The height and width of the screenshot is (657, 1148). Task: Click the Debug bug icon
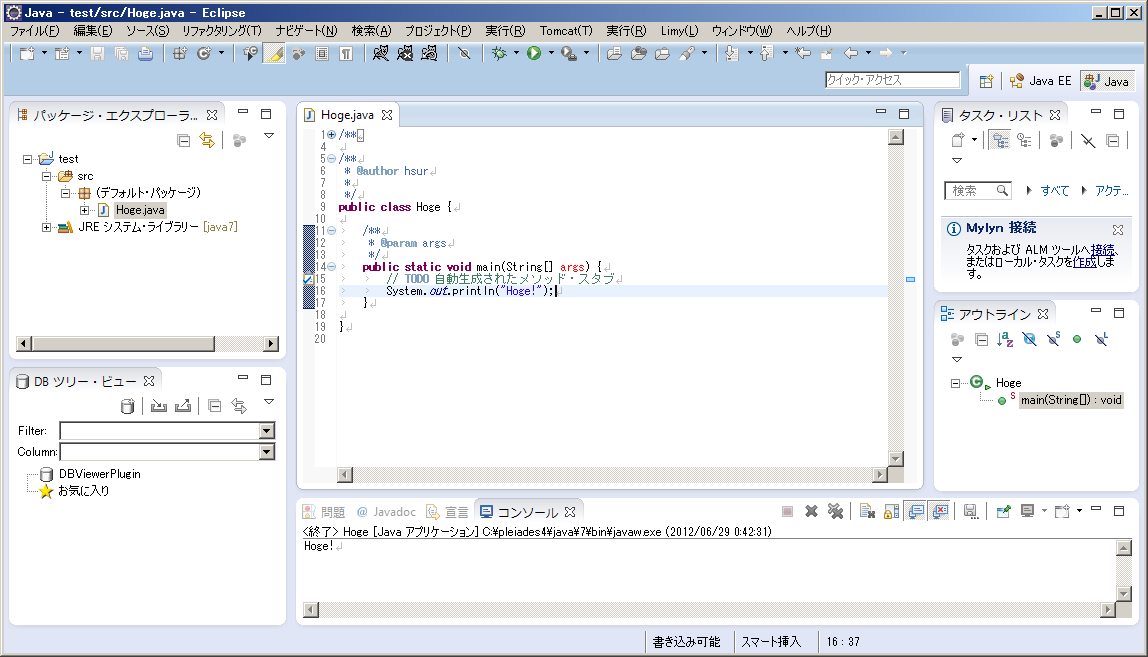(499, 53)
